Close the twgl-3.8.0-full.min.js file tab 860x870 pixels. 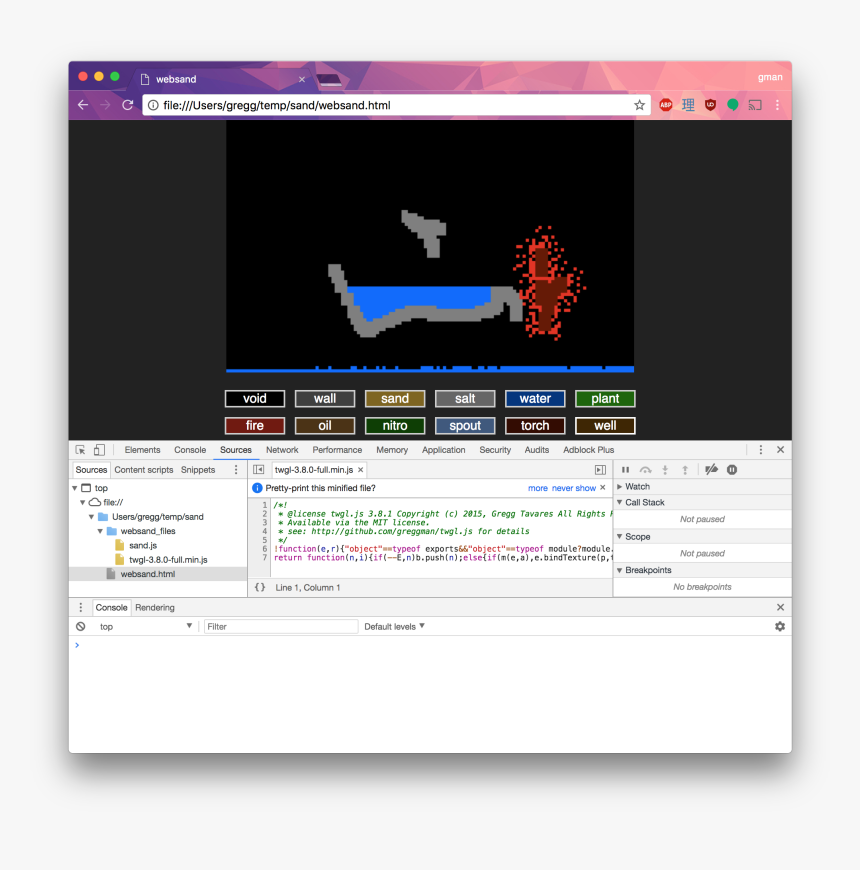coord(361,470)
